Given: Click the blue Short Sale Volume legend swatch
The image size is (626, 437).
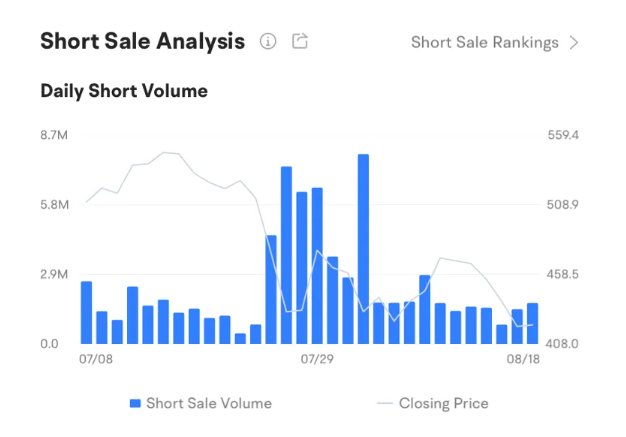Looking at the screenshot, I should (135, 403).
